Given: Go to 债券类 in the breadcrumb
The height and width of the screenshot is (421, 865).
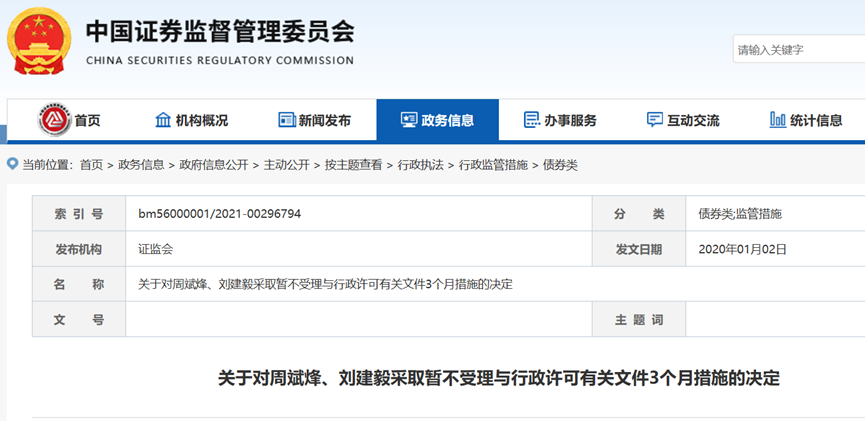Looking at the screenshot, I should click(x=560, y=165).
